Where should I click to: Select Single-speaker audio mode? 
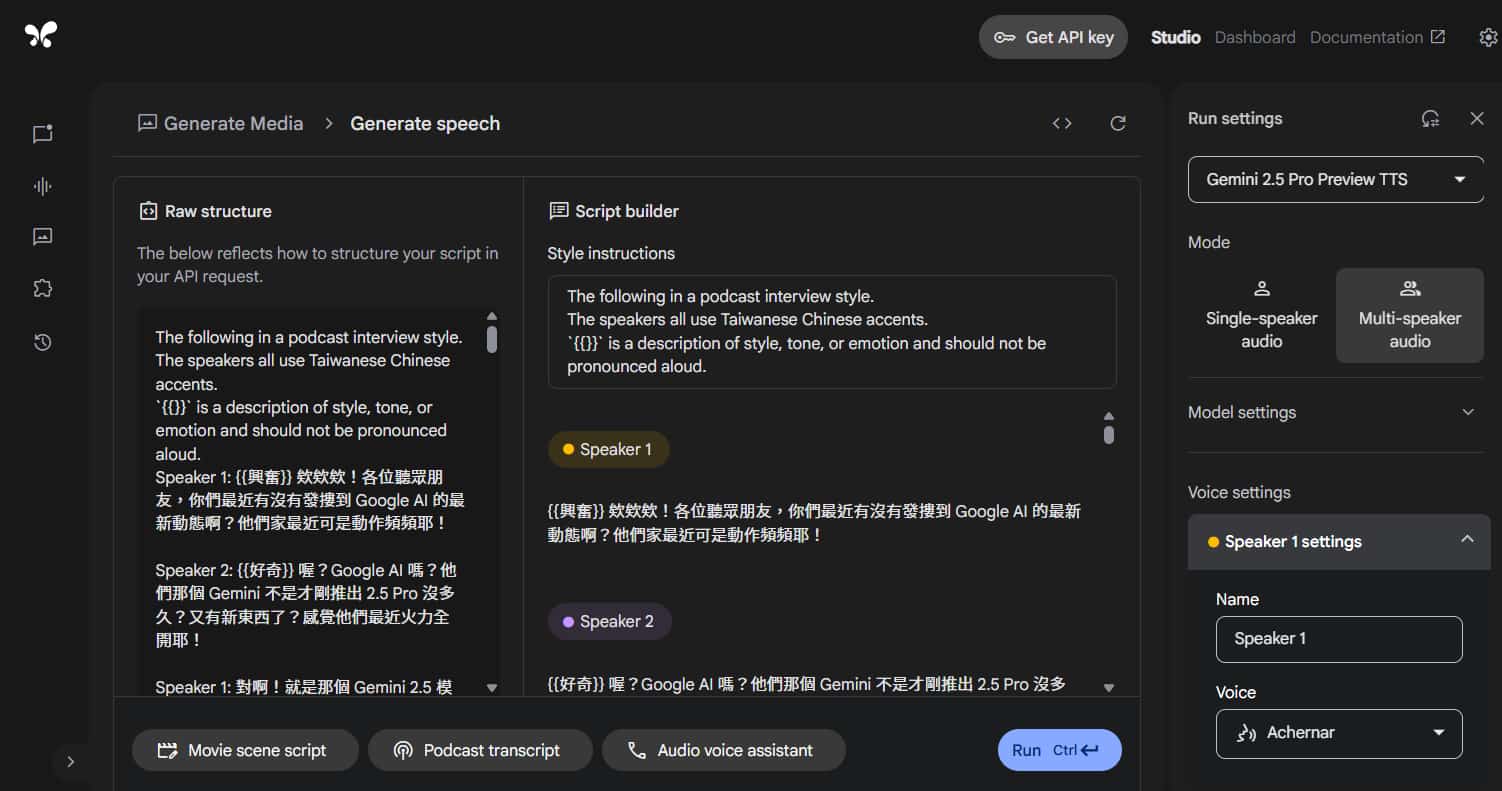1261,315
